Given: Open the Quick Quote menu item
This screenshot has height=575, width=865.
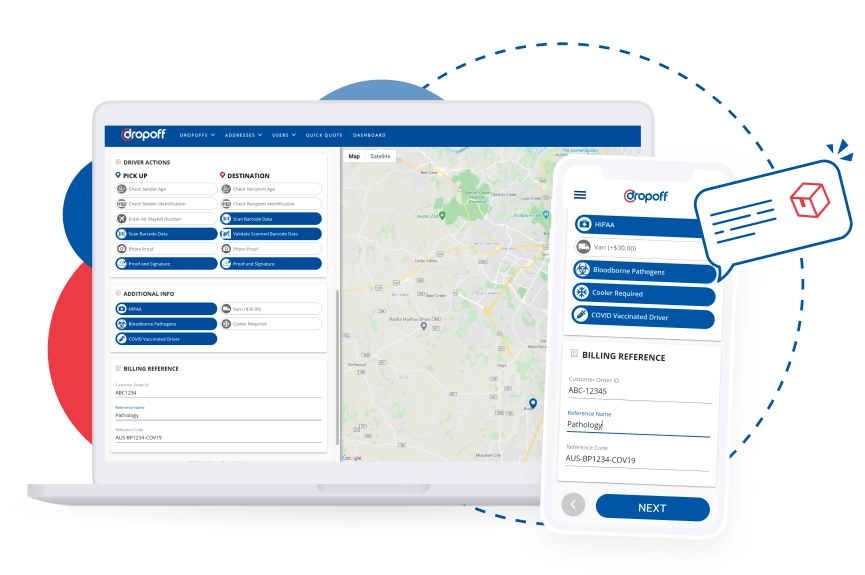Looking at the screenshot, I should pos(324,135).
